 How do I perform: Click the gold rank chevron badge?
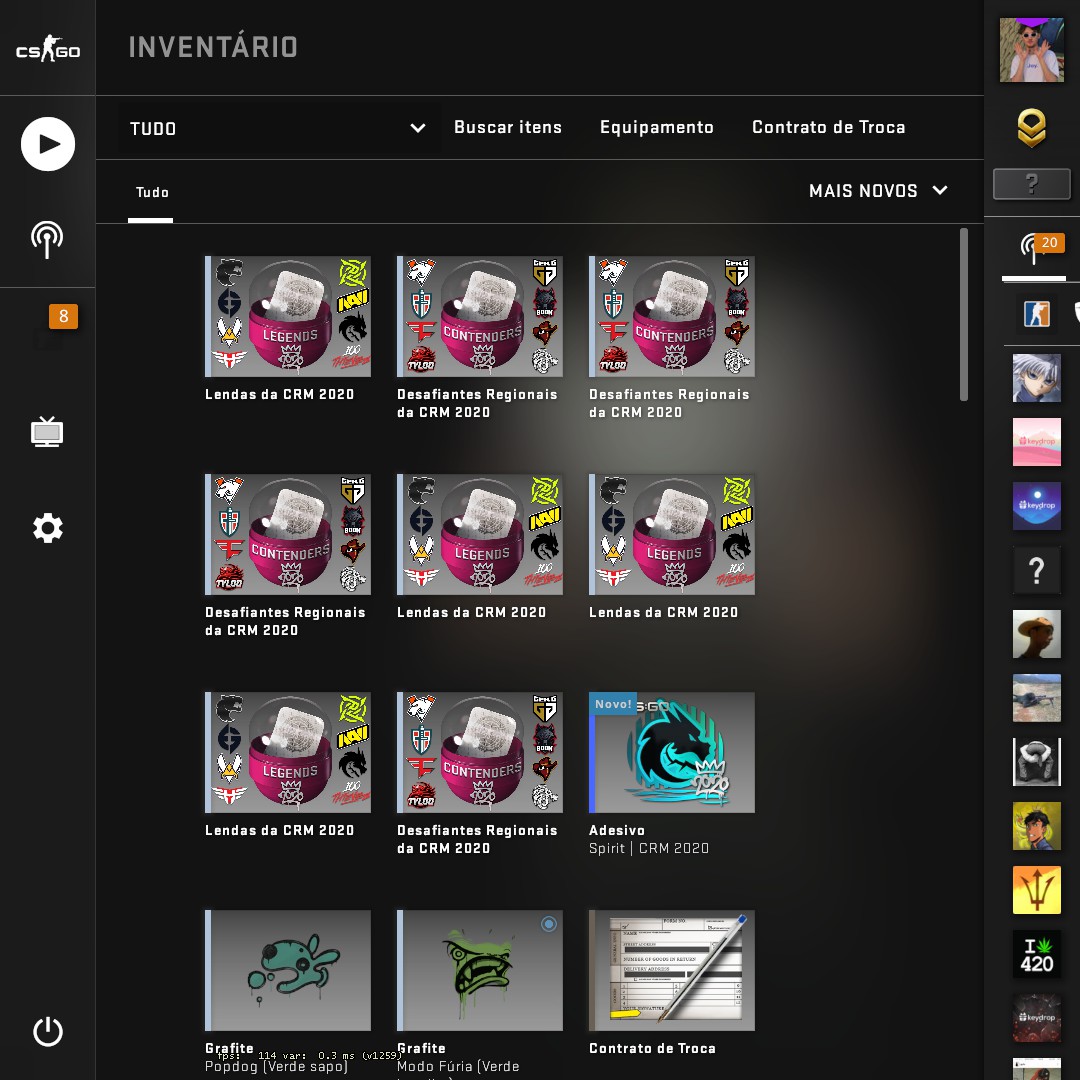pyautogui.click(x=1031, y=128)
